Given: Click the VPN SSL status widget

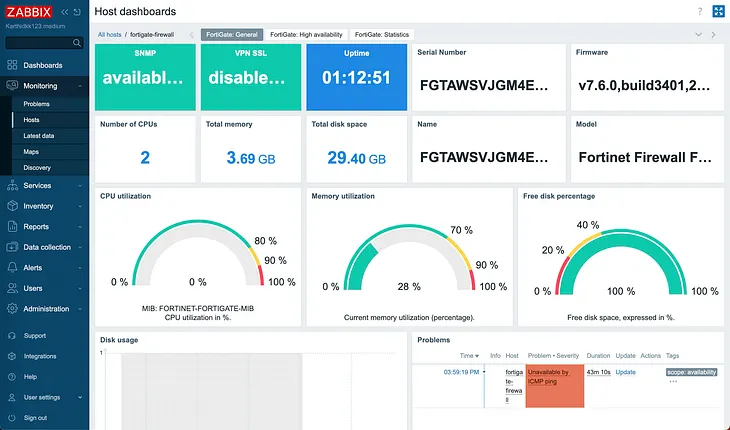Looking at the screenshot, I should pyautogui.click(x=251, y=77).
